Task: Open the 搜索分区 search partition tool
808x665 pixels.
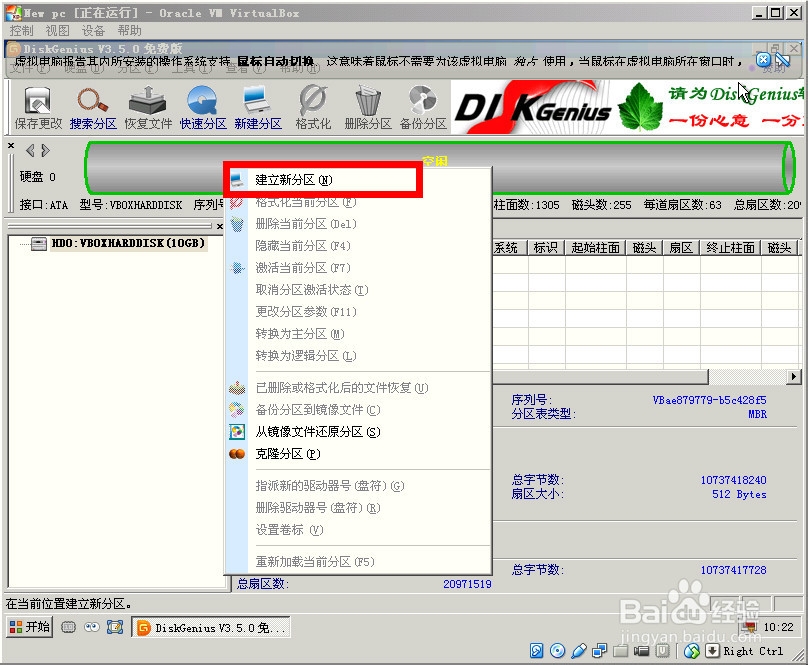Action: tap(93, 107)
